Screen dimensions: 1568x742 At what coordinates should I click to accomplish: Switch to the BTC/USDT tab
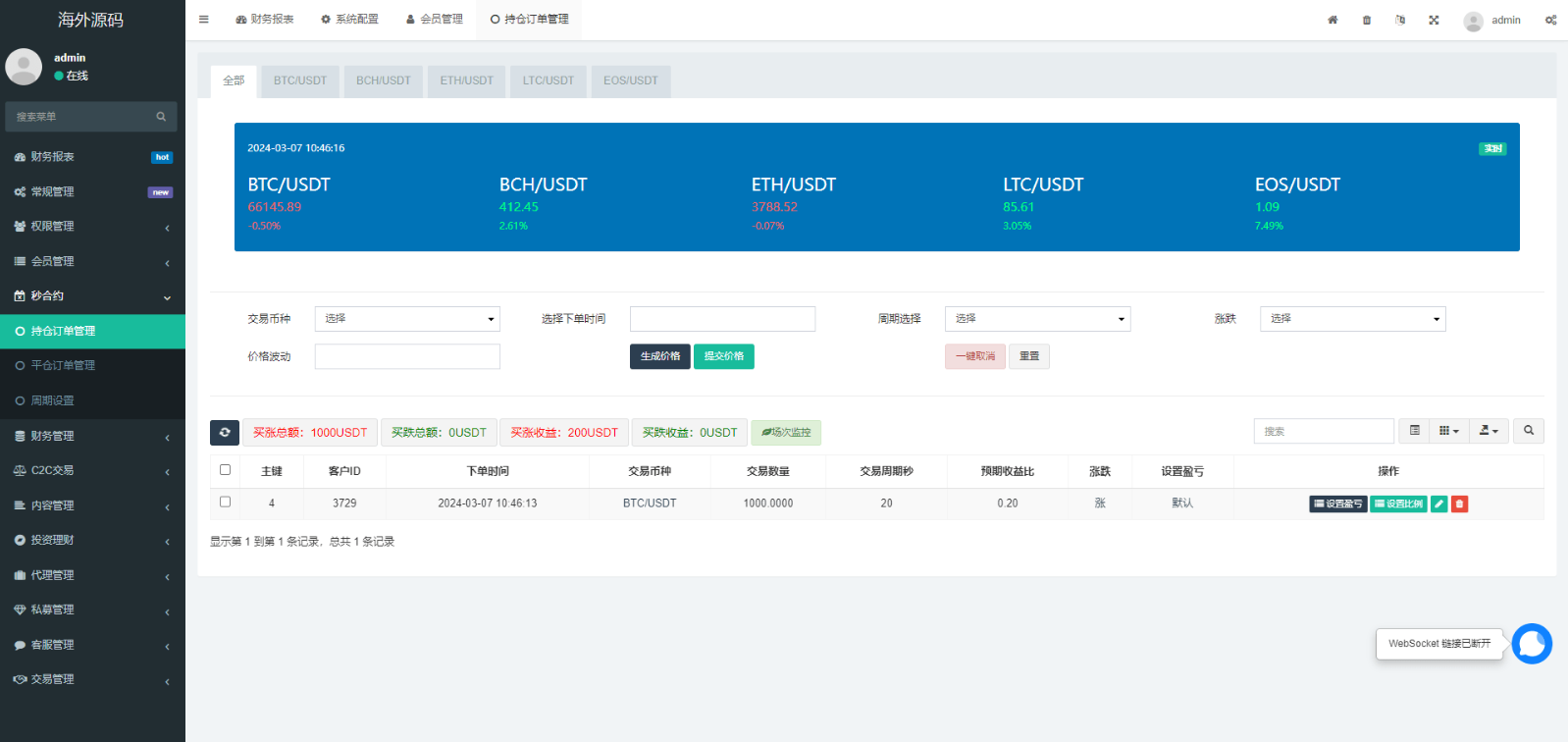coord(300,80)
